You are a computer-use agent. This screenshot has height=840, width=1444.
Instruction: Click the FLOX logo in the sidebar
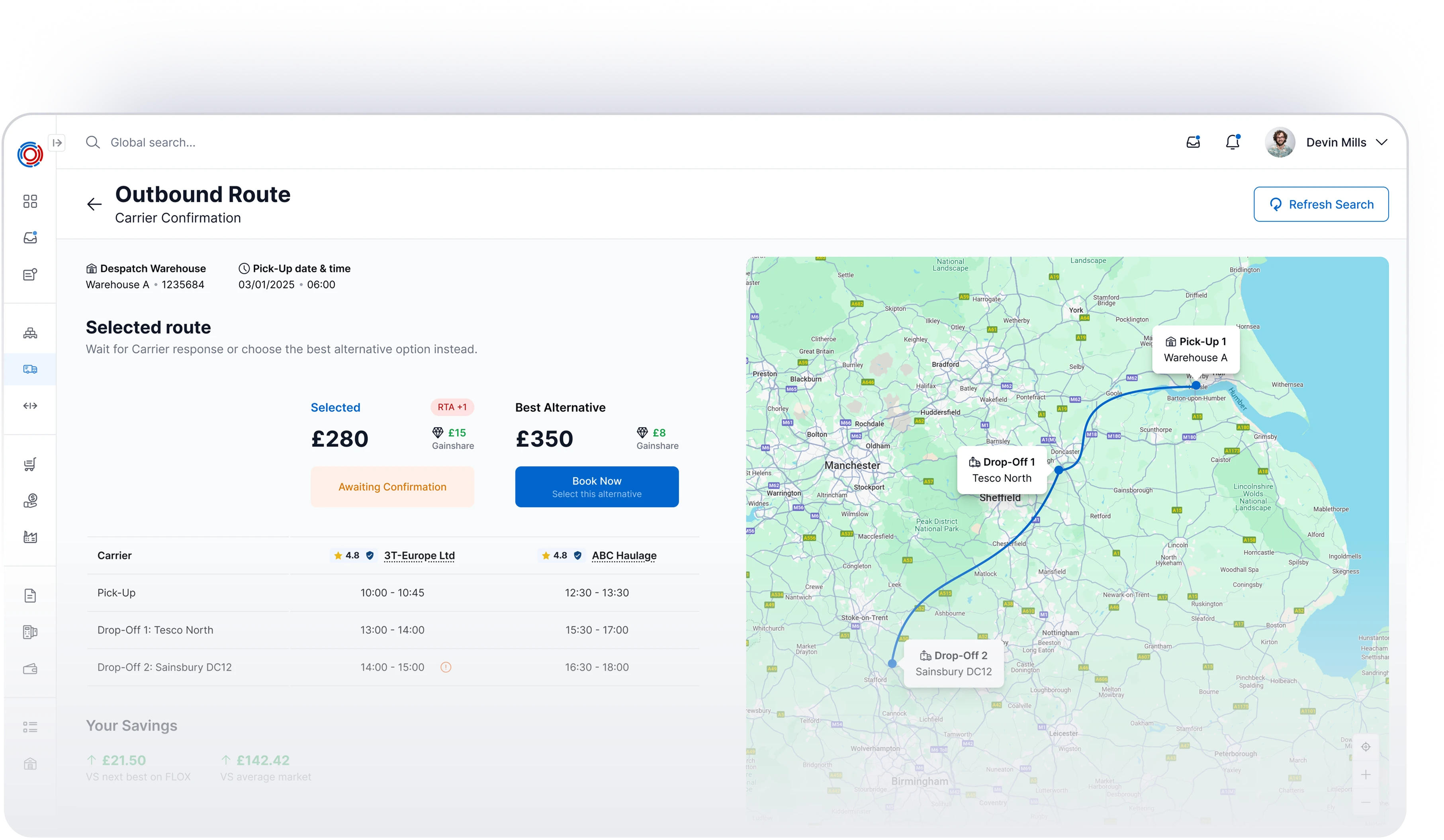[x=30, y=154]
